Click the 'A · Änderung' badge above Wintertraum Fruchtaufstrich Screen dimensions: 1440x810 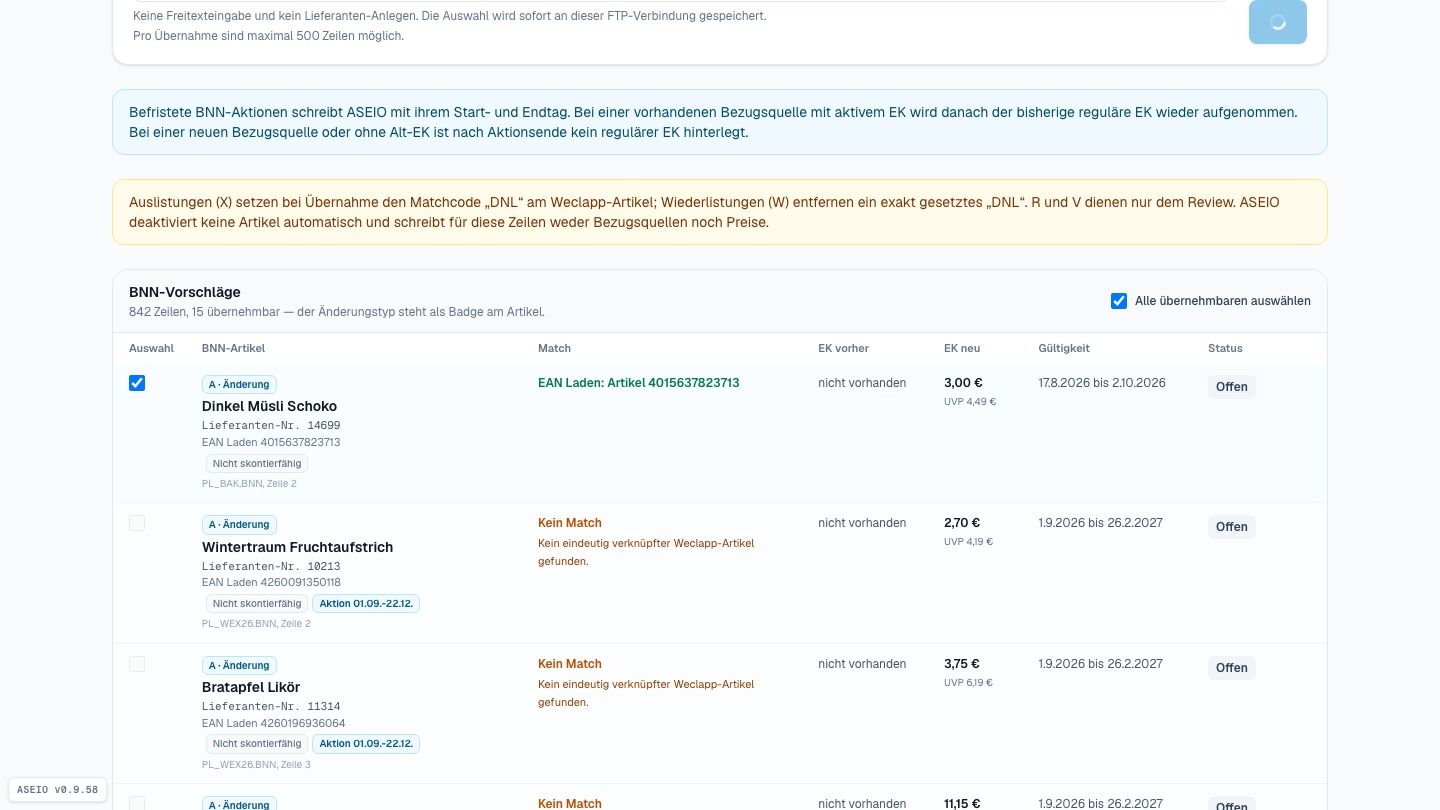[239, 524]
